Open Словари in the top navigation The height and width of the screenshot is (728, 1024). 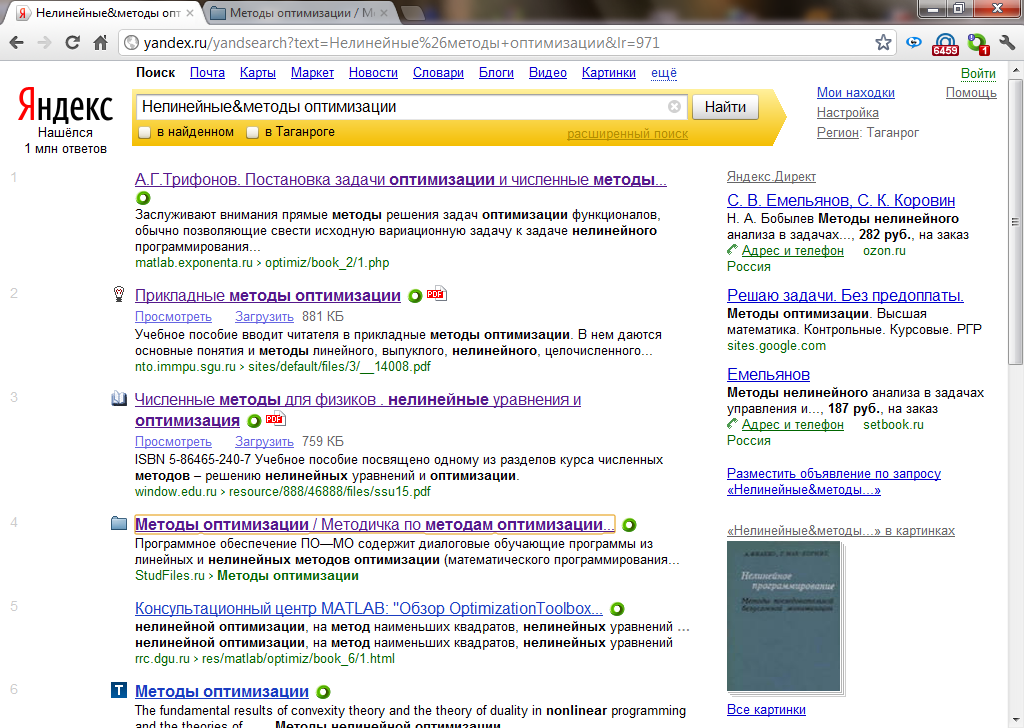[x=438, y=72]
